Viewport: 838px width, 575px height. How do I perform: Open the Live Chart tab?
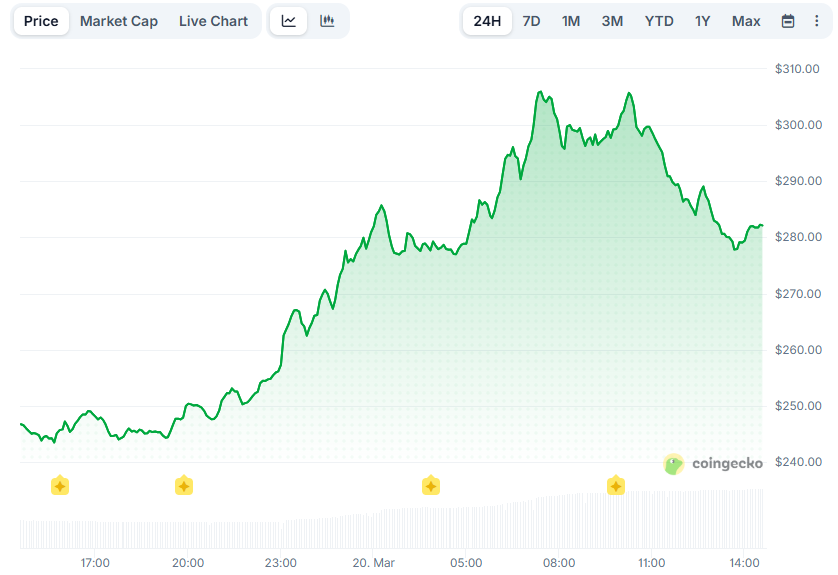tap(214, 21)
